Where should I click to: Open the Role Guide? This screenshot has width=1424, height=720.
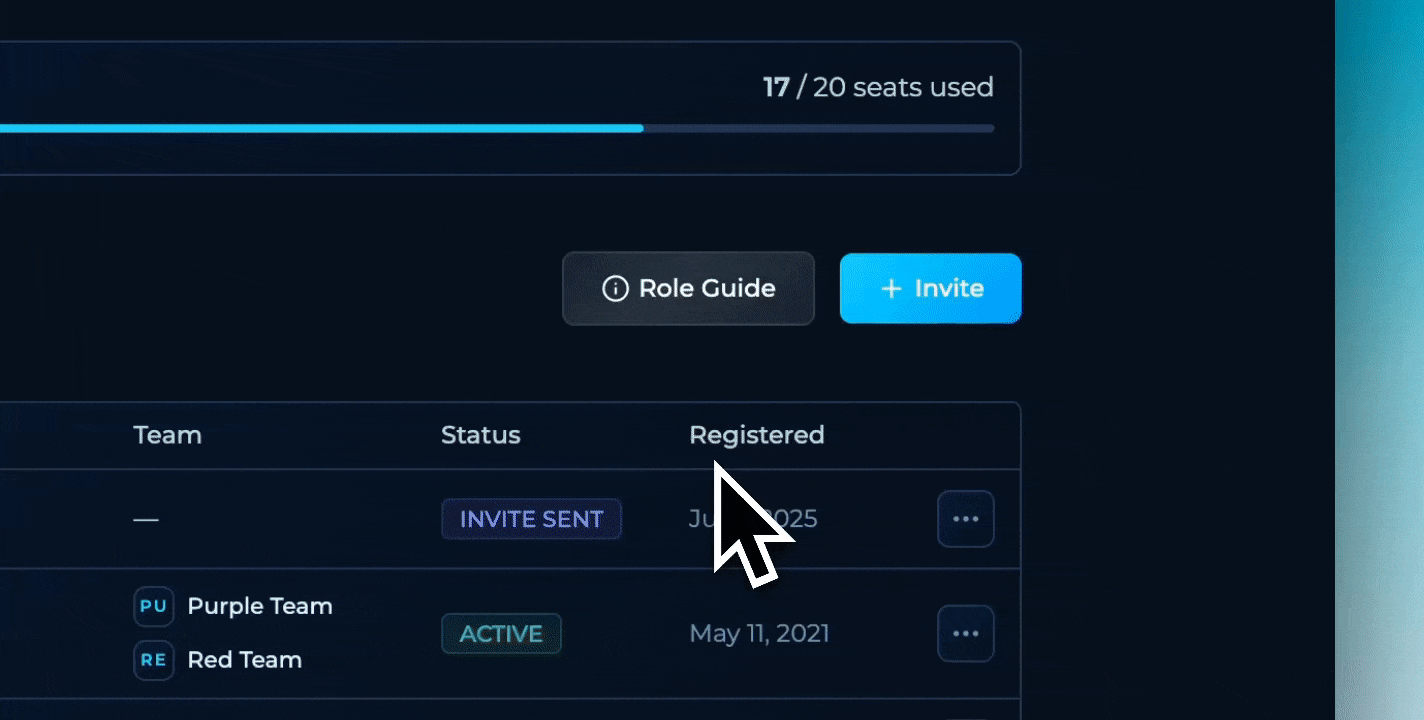pos(688,288)
